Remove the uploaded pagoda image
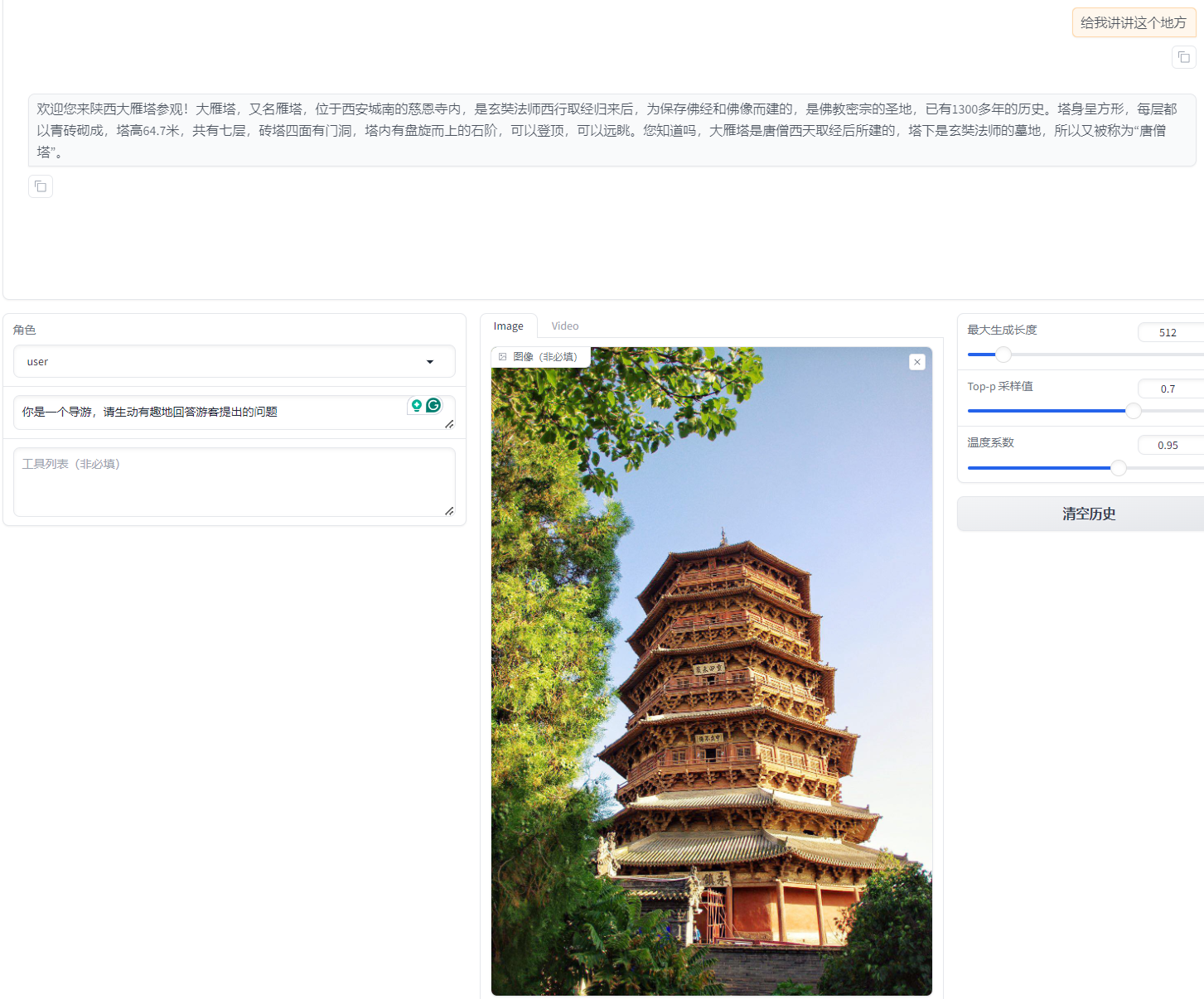This screenshot has height=999, width=1204. coord(917,362)
